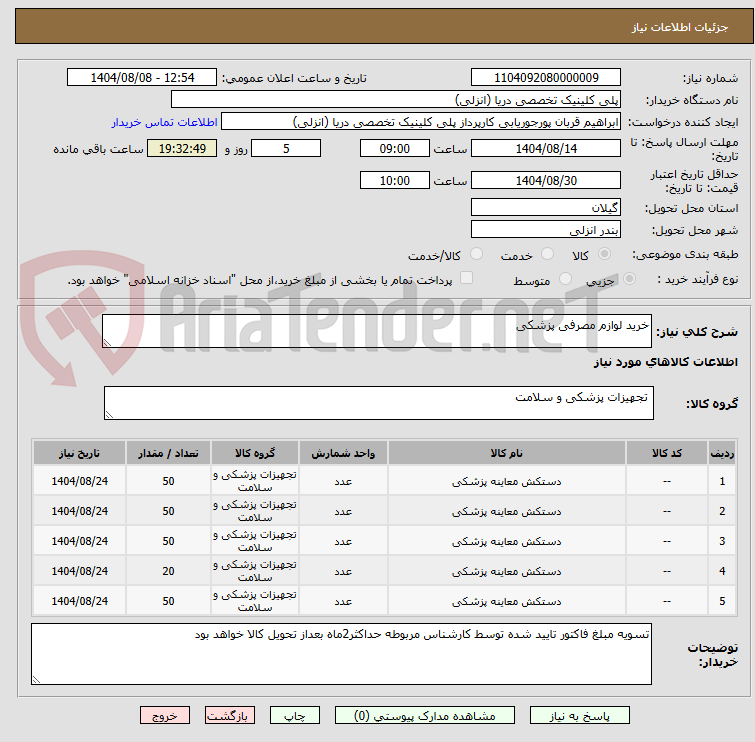Click the requester field ابراهیم قربان پورجوریابی
The image size is (755, 742).
click(421, 122)
